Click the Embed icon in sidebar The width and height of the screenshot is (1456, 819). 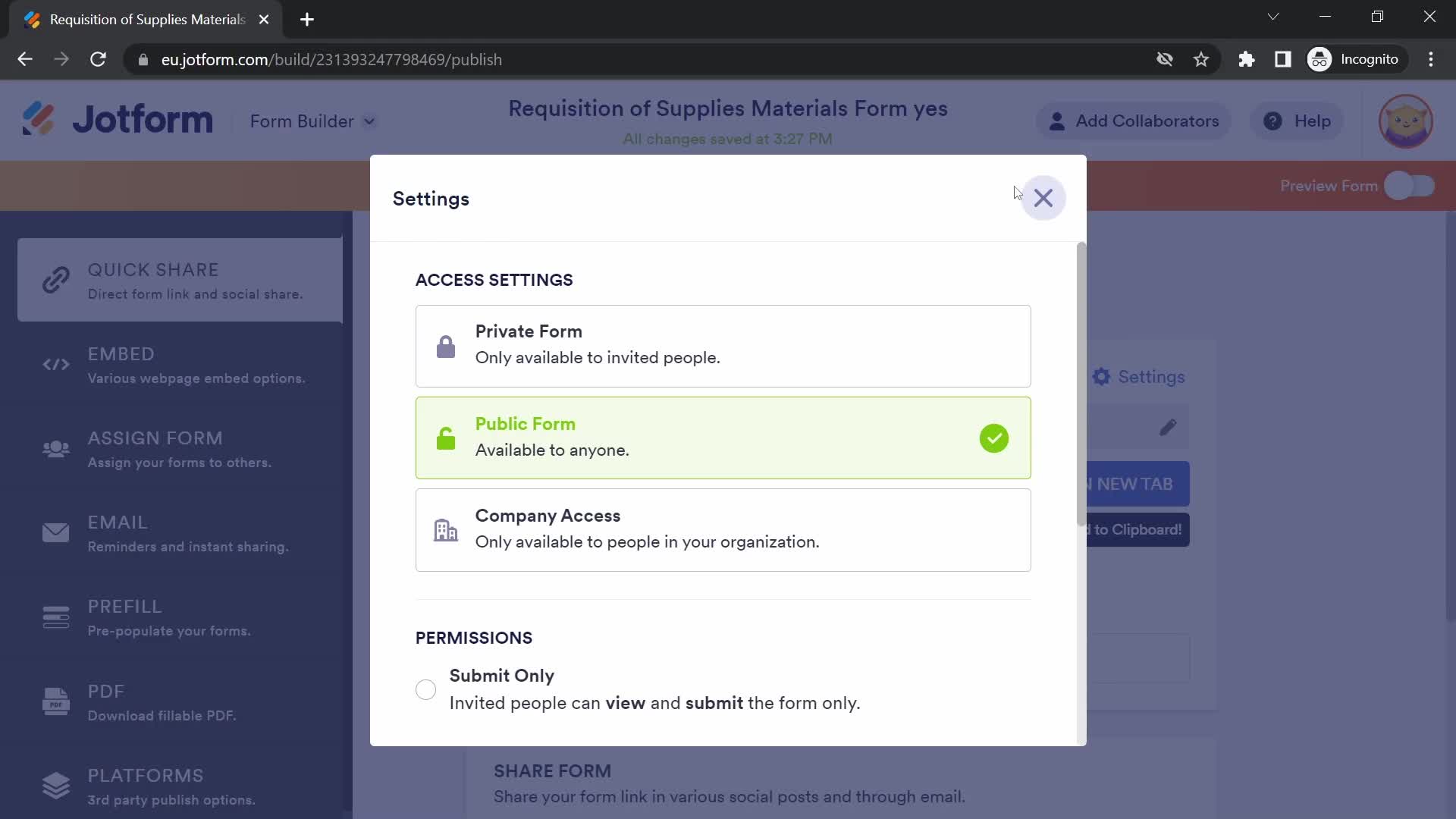click(x=56, y=365)
